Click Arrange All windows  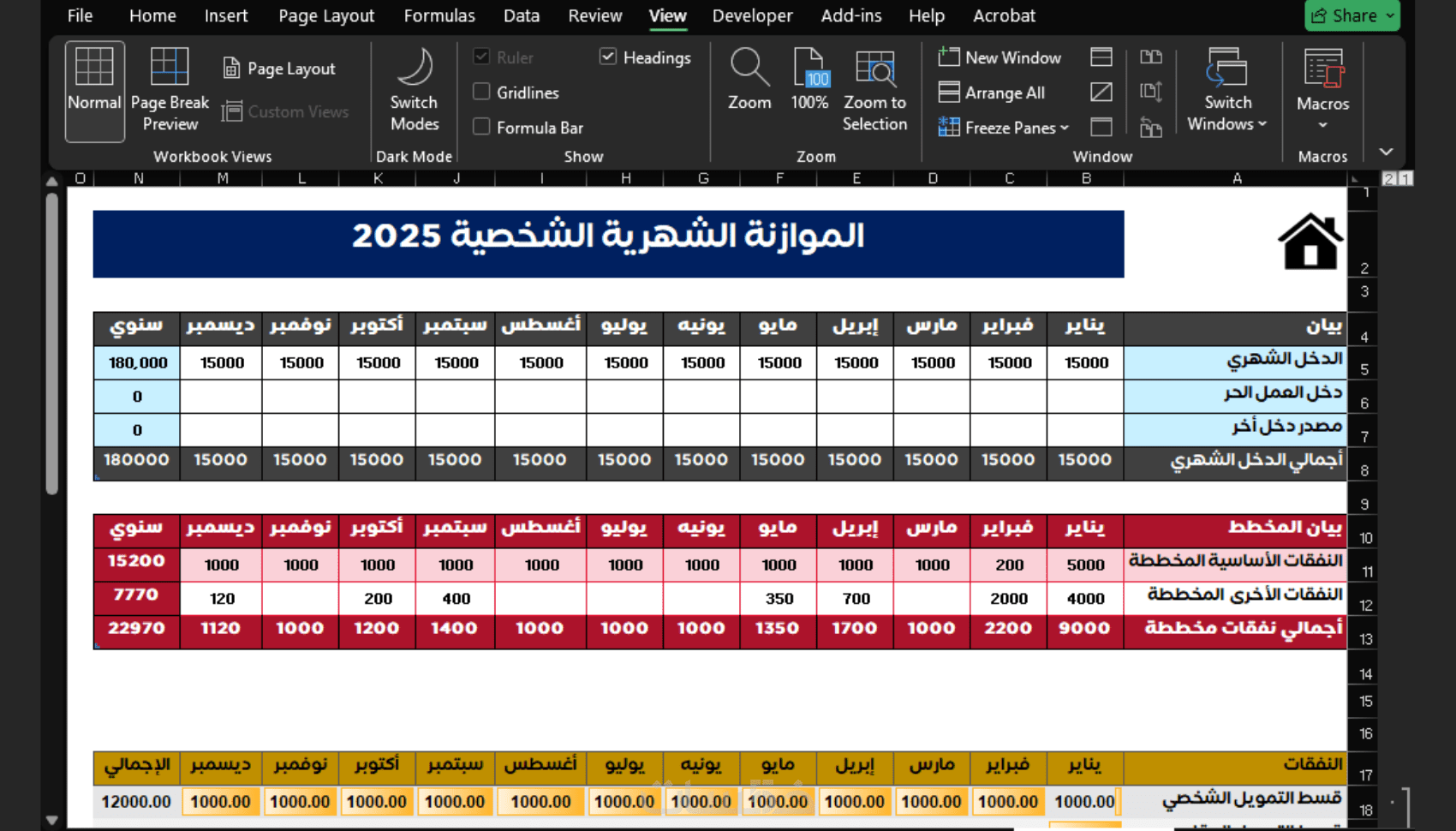coord(992,93)
